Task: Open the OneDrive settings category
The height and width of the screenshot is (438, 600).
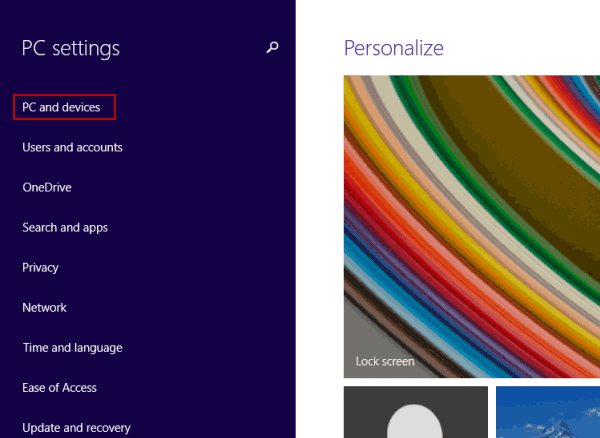Action: pos(47,187)
